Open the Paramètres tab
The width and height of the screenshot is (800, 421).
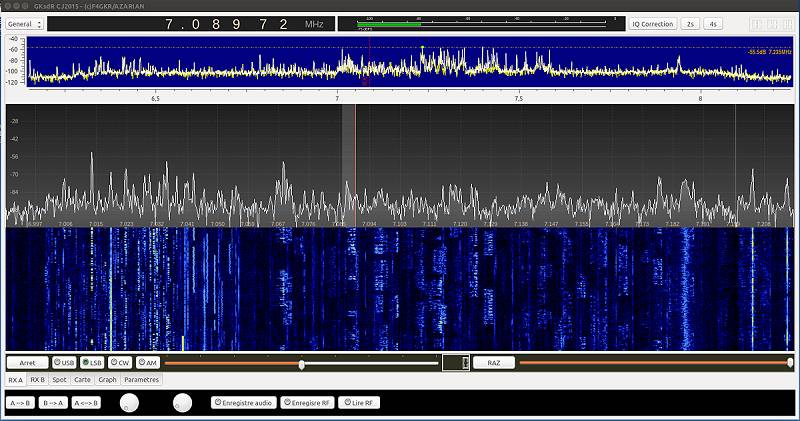coord(141,380)
